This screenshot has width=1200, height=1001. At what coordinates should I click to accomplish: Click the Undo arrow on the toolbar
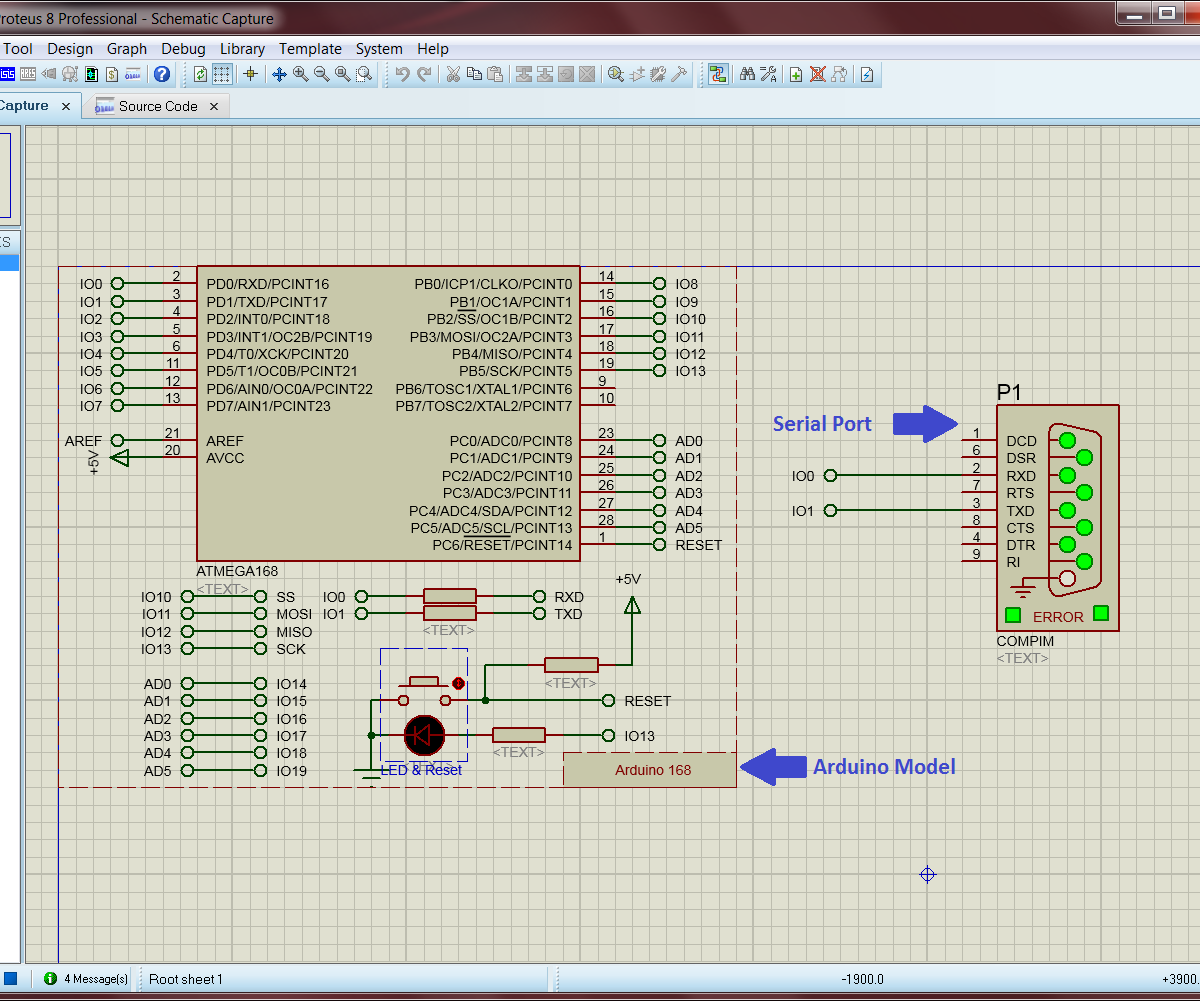click(405, 73)
